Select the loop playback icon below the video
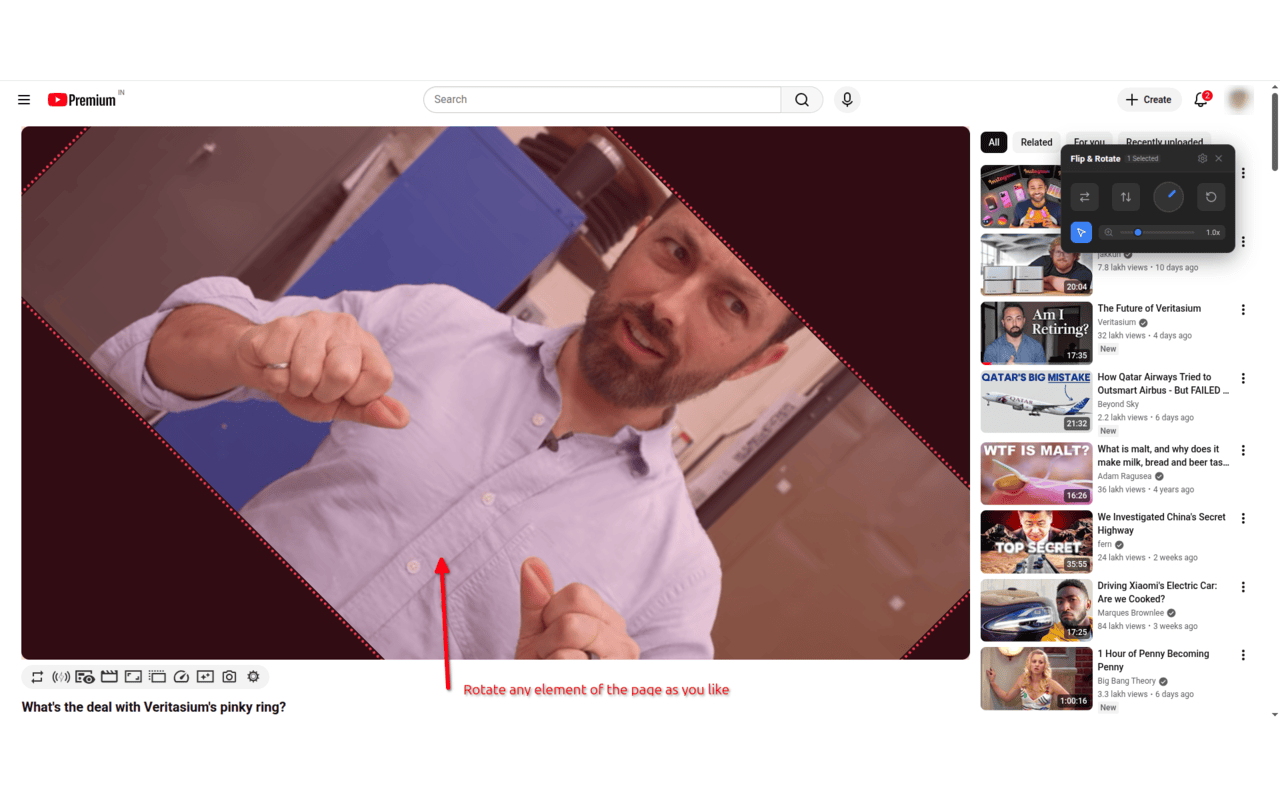 pos(37,677)
